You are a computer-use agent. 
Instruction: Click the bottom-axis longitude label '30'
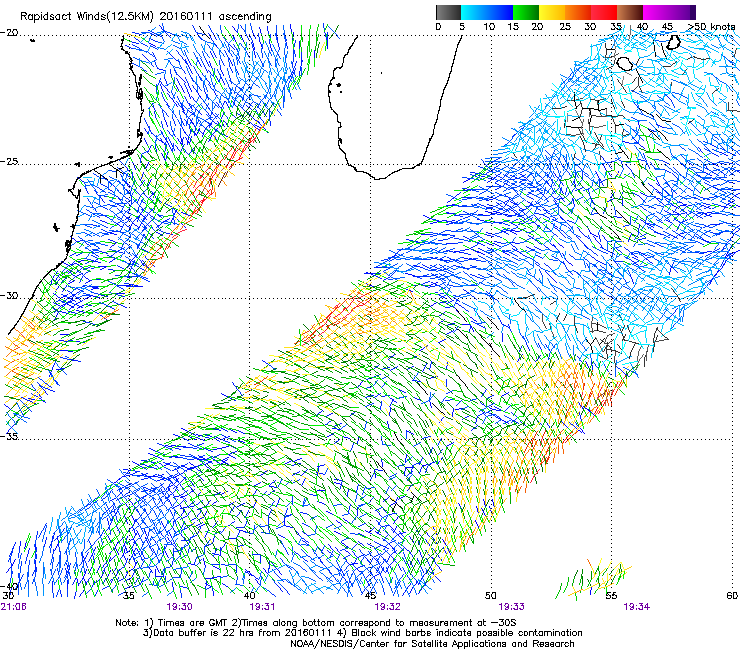(x=8, y=596)
